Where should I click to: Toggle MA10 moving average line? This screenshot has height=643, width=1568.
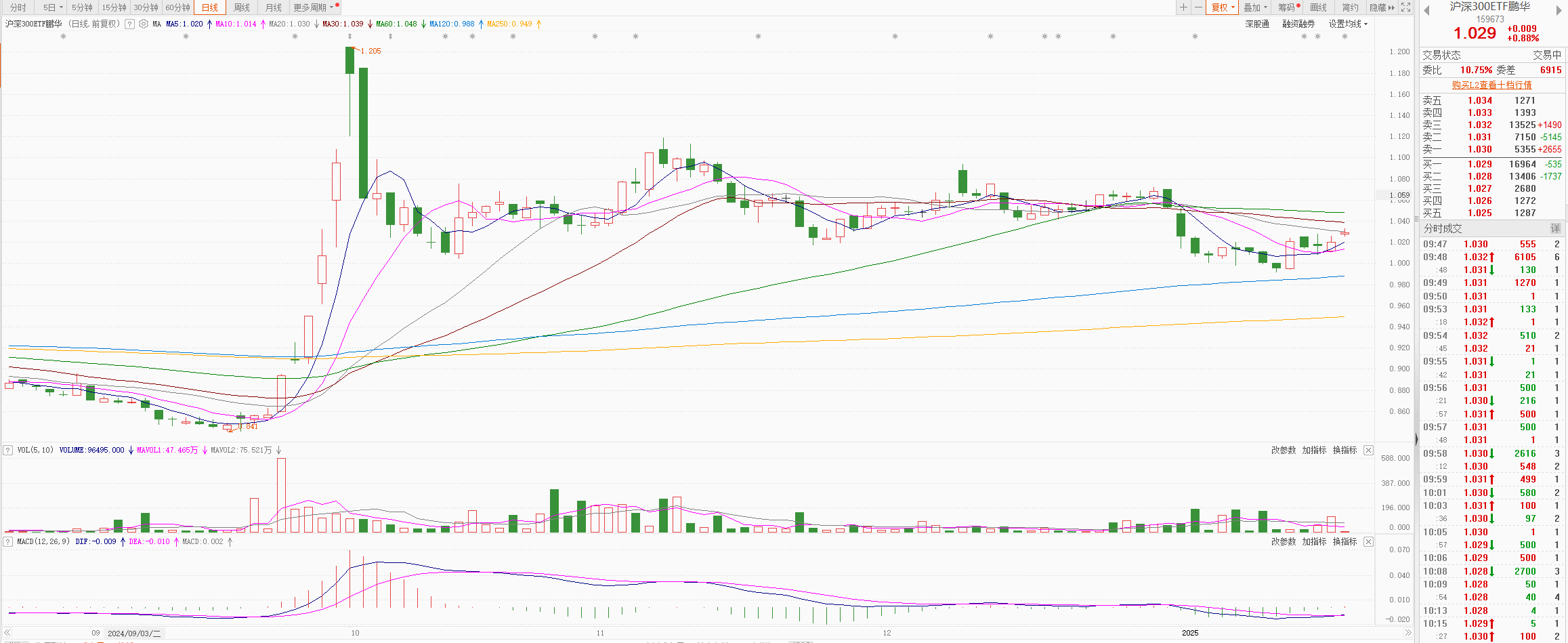[x=236, y=24]
